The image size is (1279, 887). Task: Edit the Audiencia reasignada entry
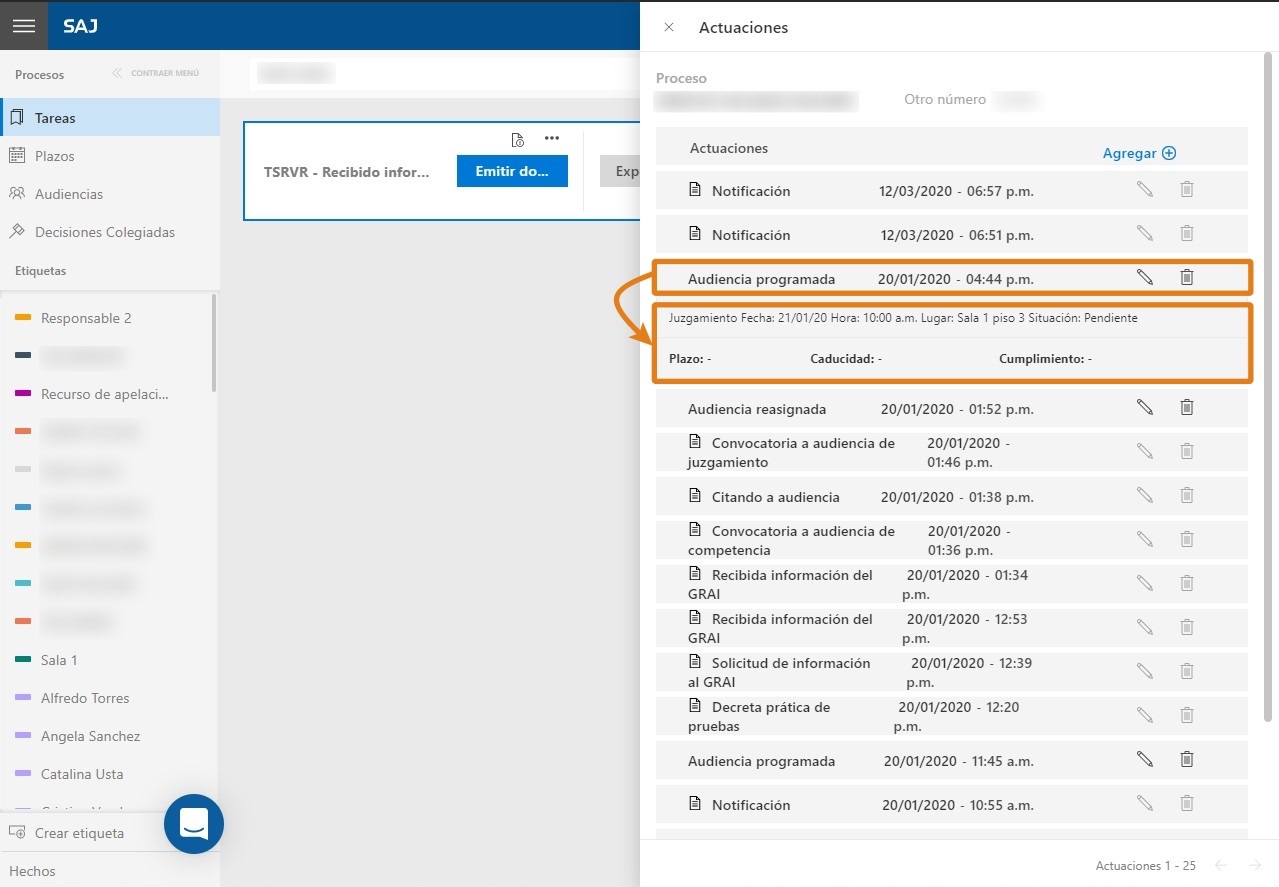tap(1145, 407)
